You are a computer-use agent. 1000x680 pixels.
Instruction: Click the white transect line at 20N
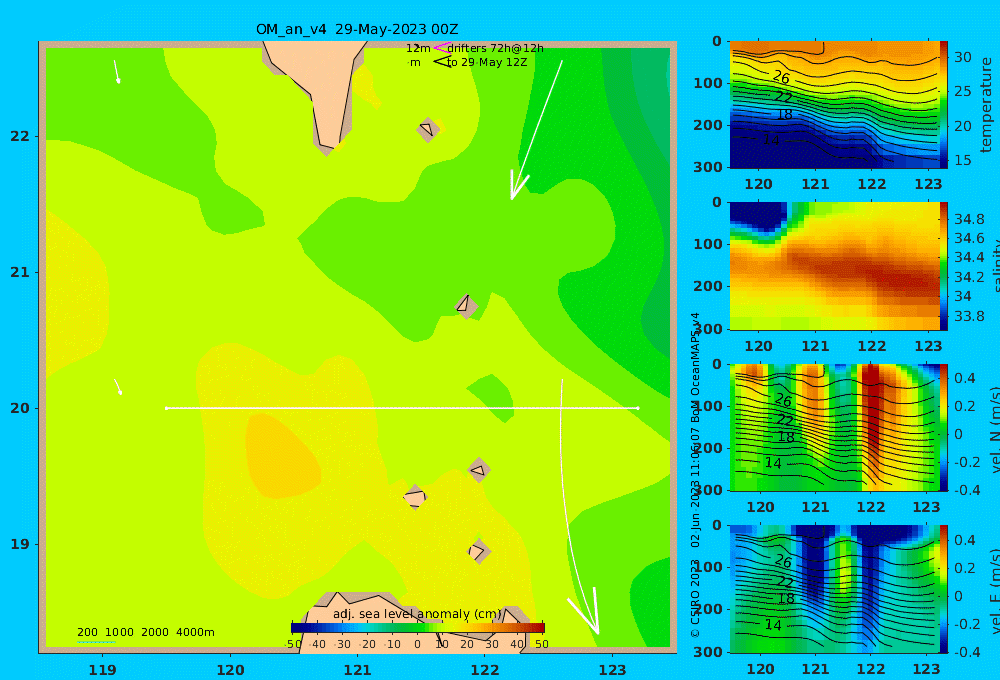coord(402,408)
